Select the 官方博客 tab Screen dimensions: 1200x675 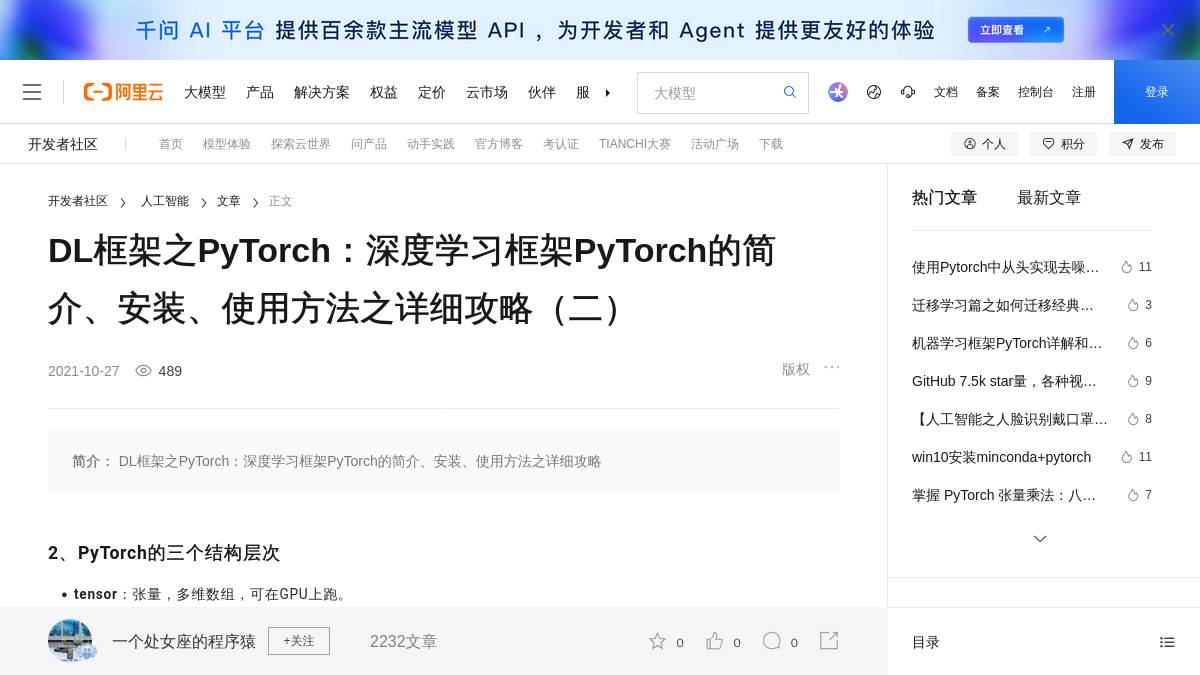(x=499, y=144)
